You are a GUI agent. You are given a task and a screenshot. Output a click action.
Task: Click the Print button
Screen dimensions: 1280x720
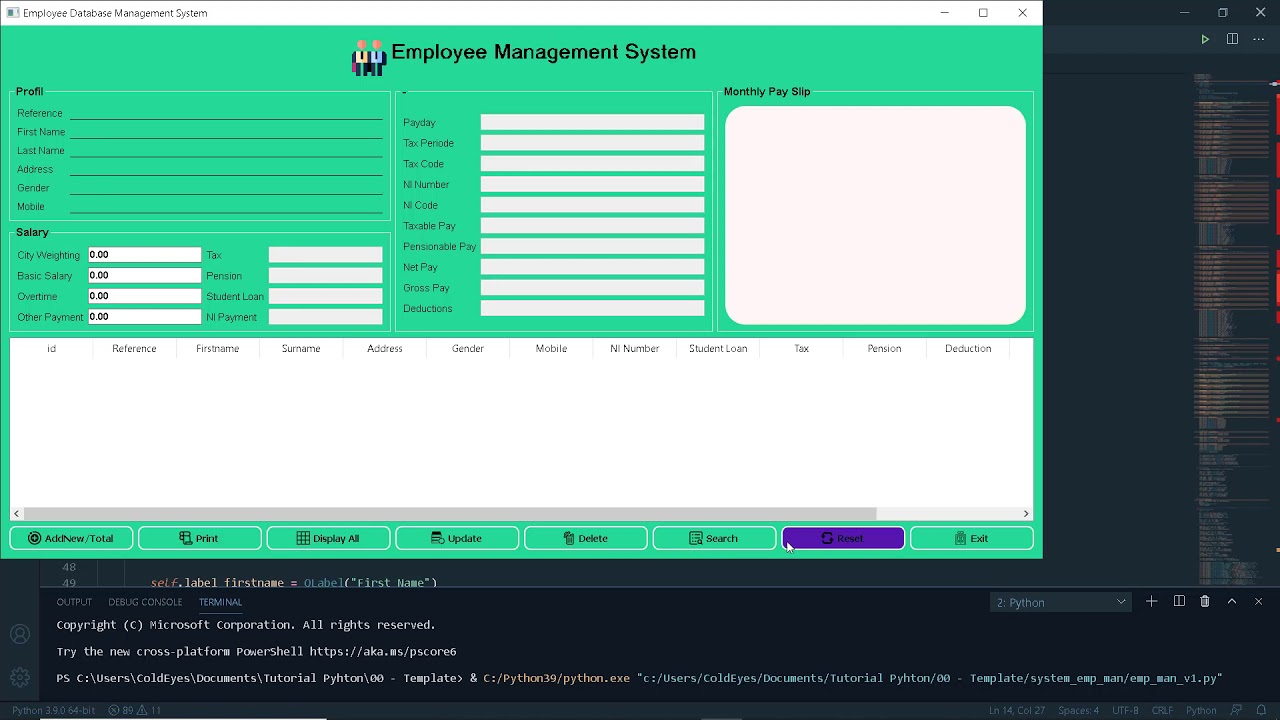(x=200, y=538)
